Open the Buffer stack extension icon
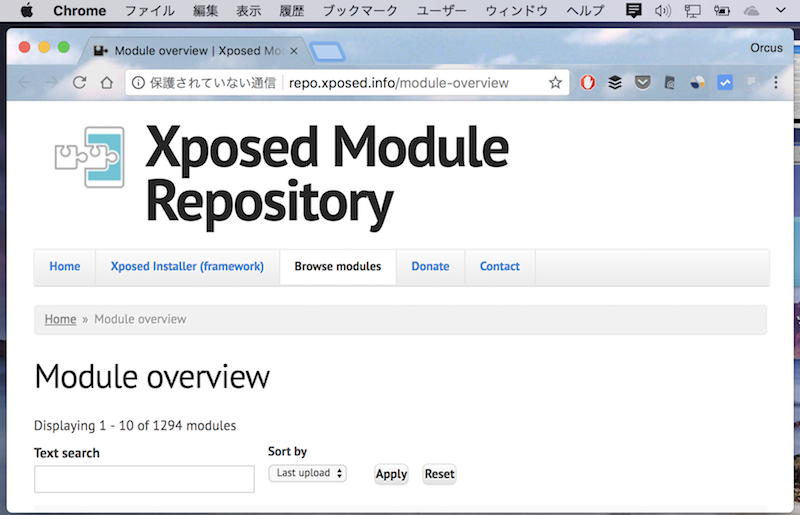Viewport: 800px width, 515px height. point(615,82)
